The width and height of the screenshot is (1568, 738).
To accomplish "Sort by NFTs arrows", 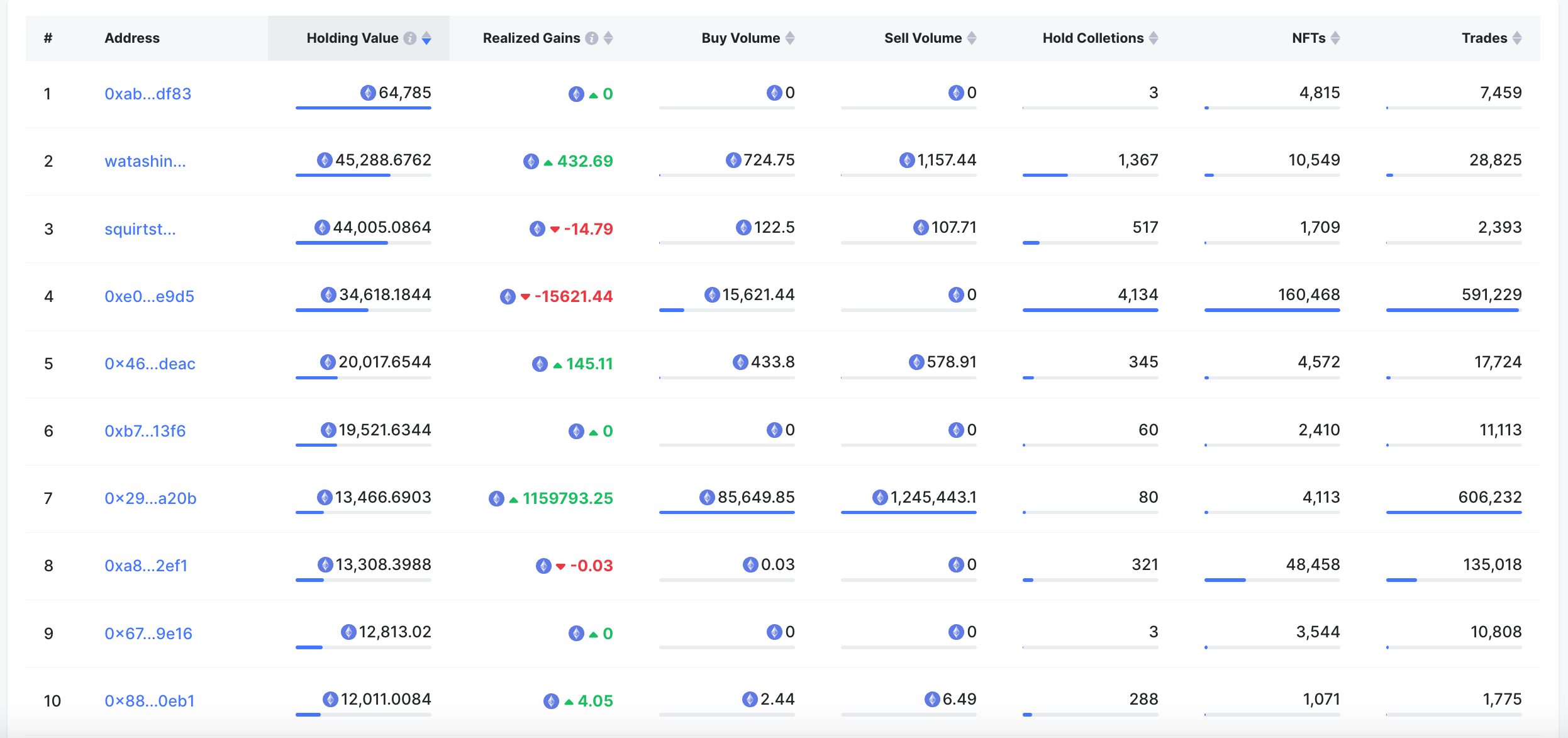I will [x=1335, y=38].
